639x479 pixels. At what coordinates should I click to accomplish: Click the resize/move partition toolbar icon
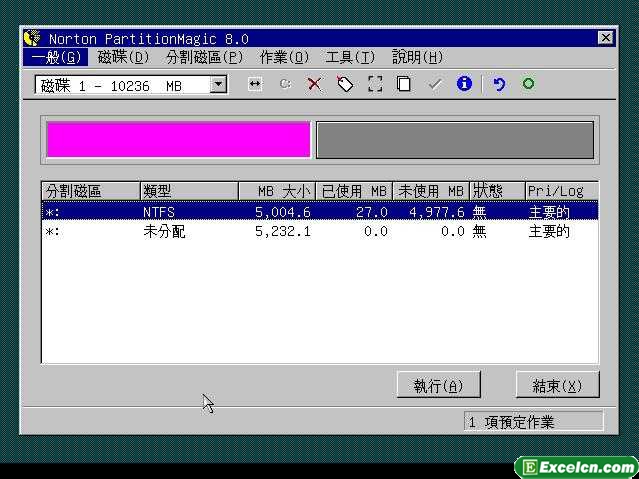255,84
